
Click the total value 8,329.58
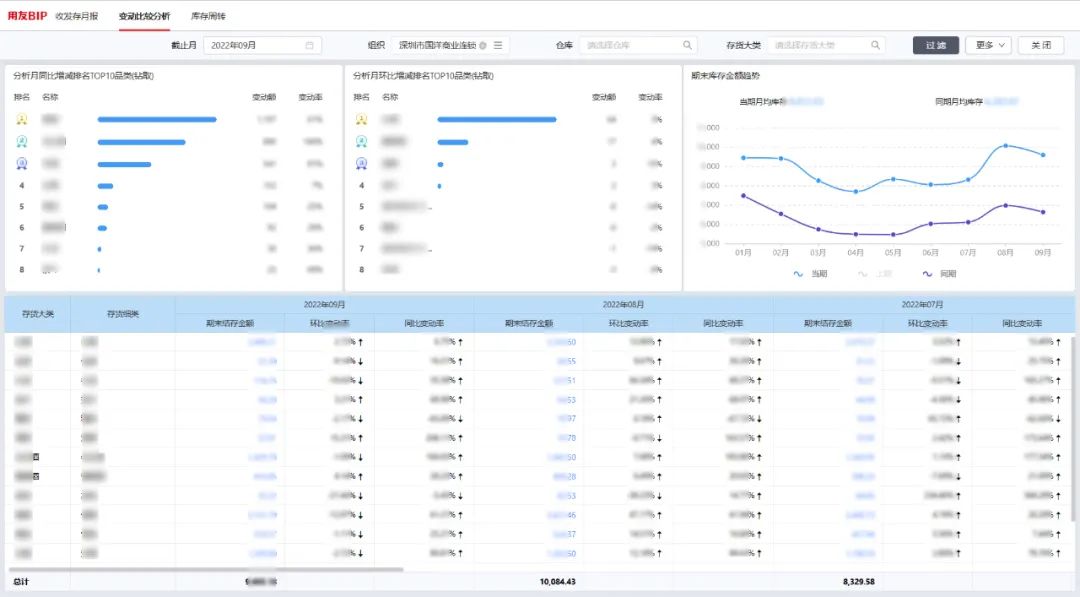(x=858, y=582)
